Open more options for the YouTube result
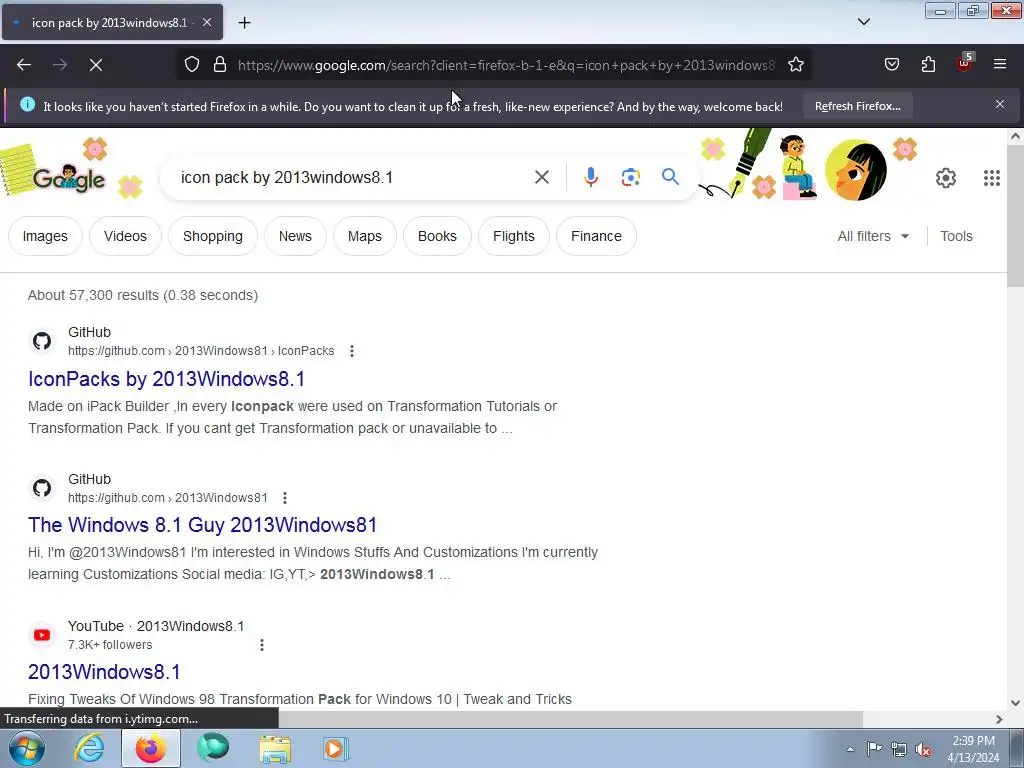This screenshot has width=1024, height=768. click(262, 645)
